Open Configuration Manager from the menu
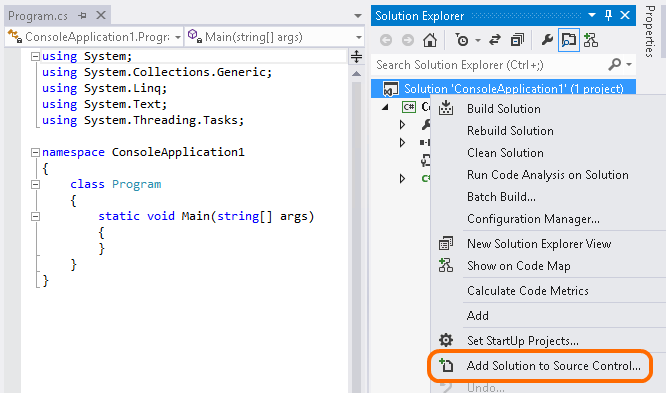This screenshot has height=393, width=666. click(533, 219)
